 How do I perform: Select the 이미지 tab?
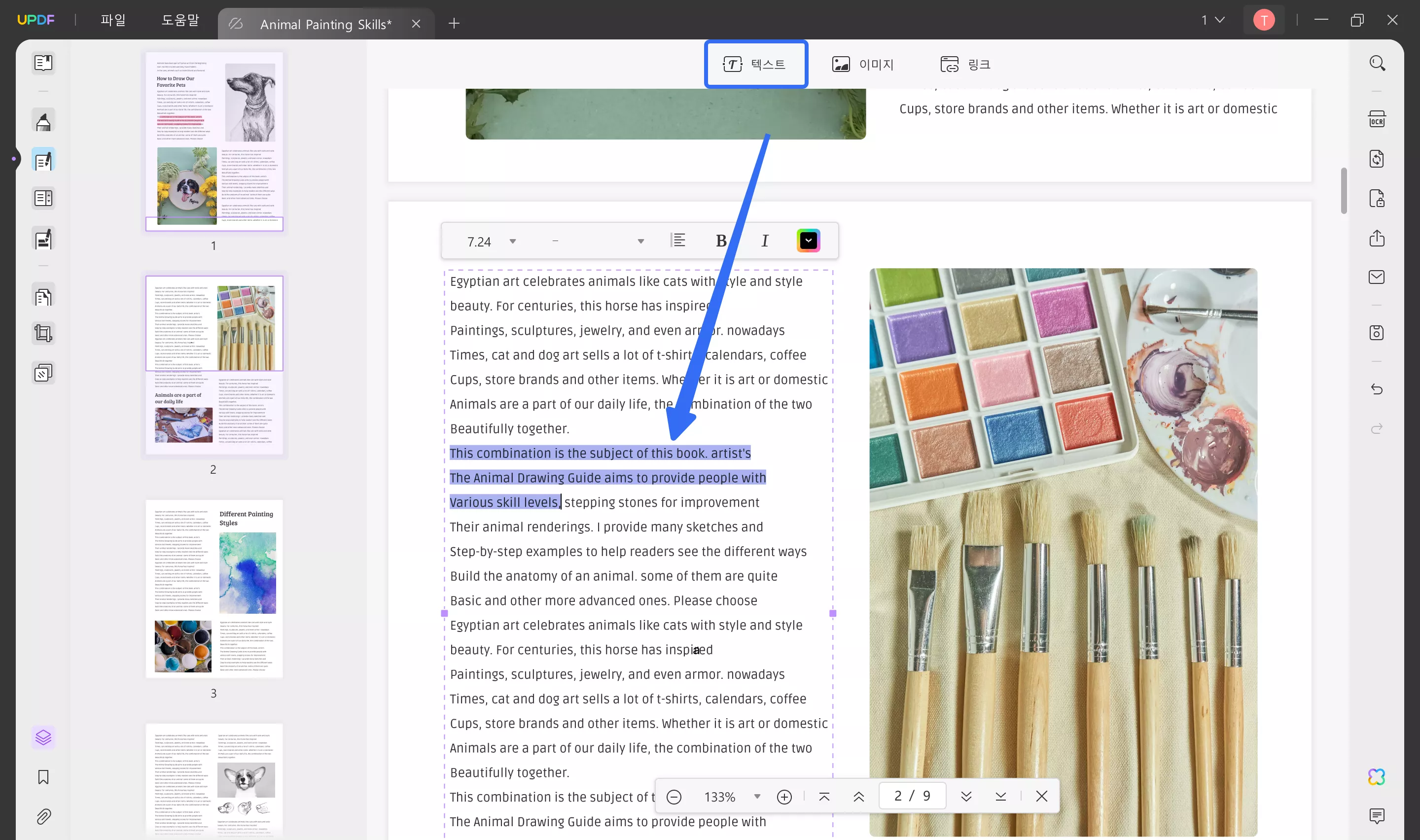coord(862,63)
